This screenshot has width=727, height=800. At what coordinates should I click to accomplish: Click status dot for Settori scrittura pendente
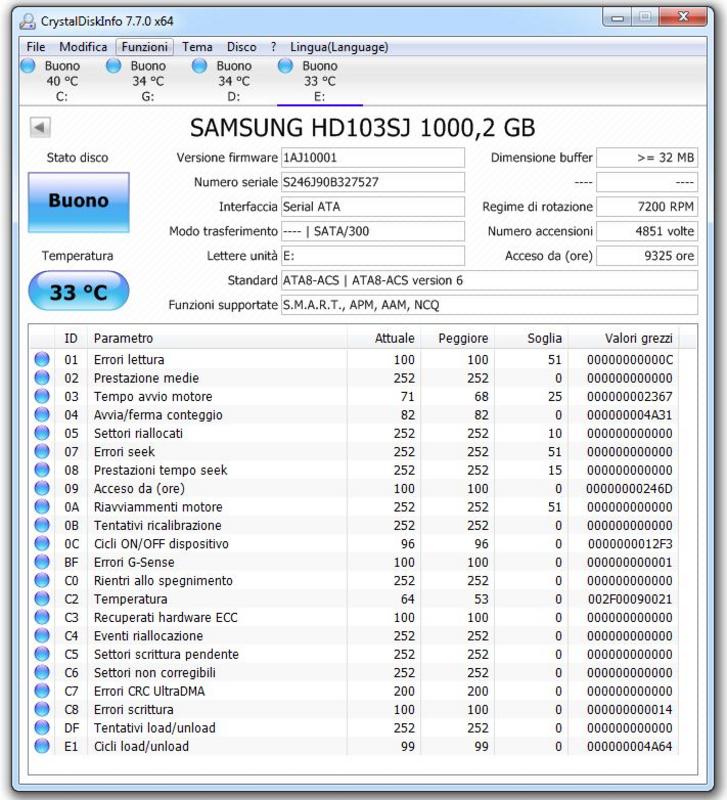(x=42, y=654)
